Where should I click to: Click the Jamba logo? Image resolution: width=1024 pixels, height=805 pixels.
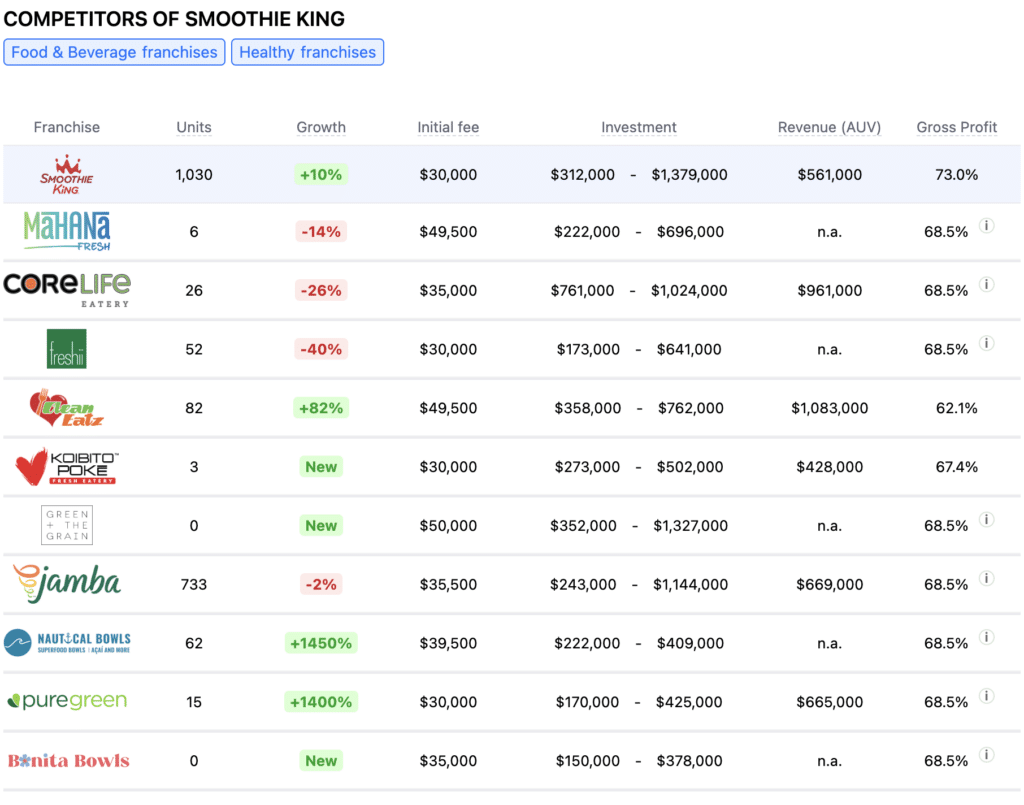(x=67, y=584)
